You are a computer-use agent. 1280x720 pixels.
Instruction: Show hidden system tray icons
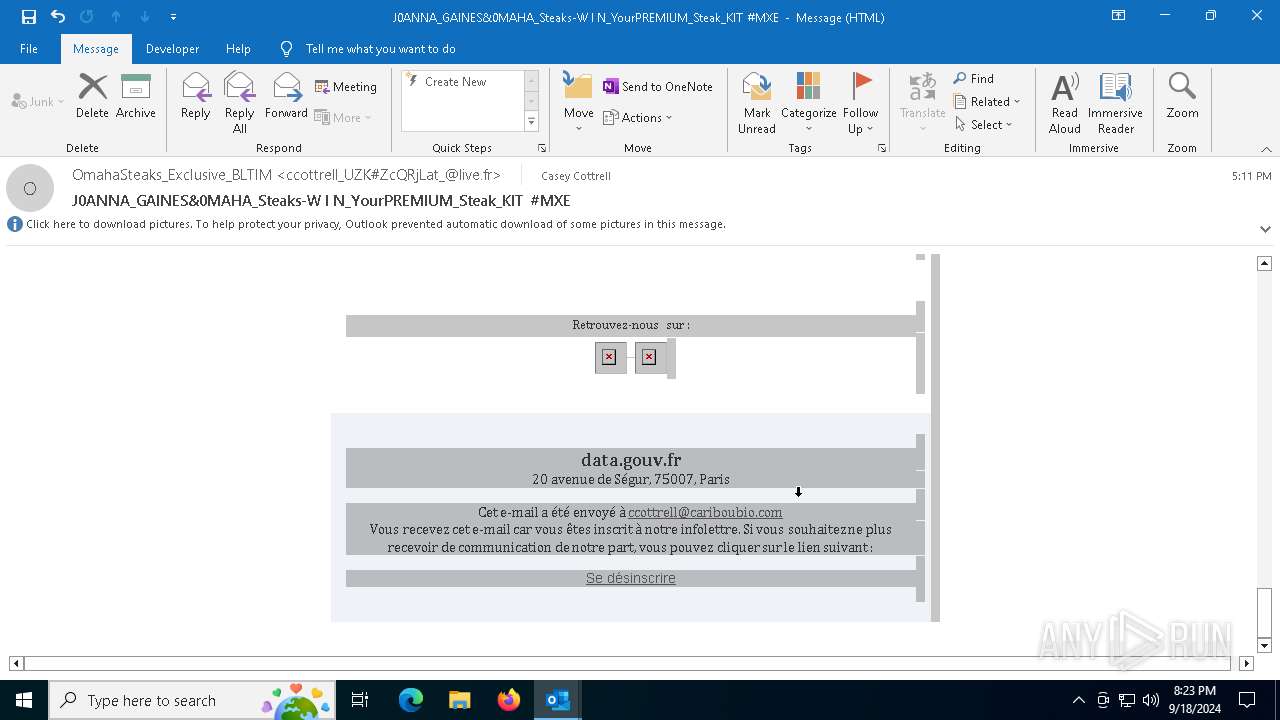[x=1078, y=700]
